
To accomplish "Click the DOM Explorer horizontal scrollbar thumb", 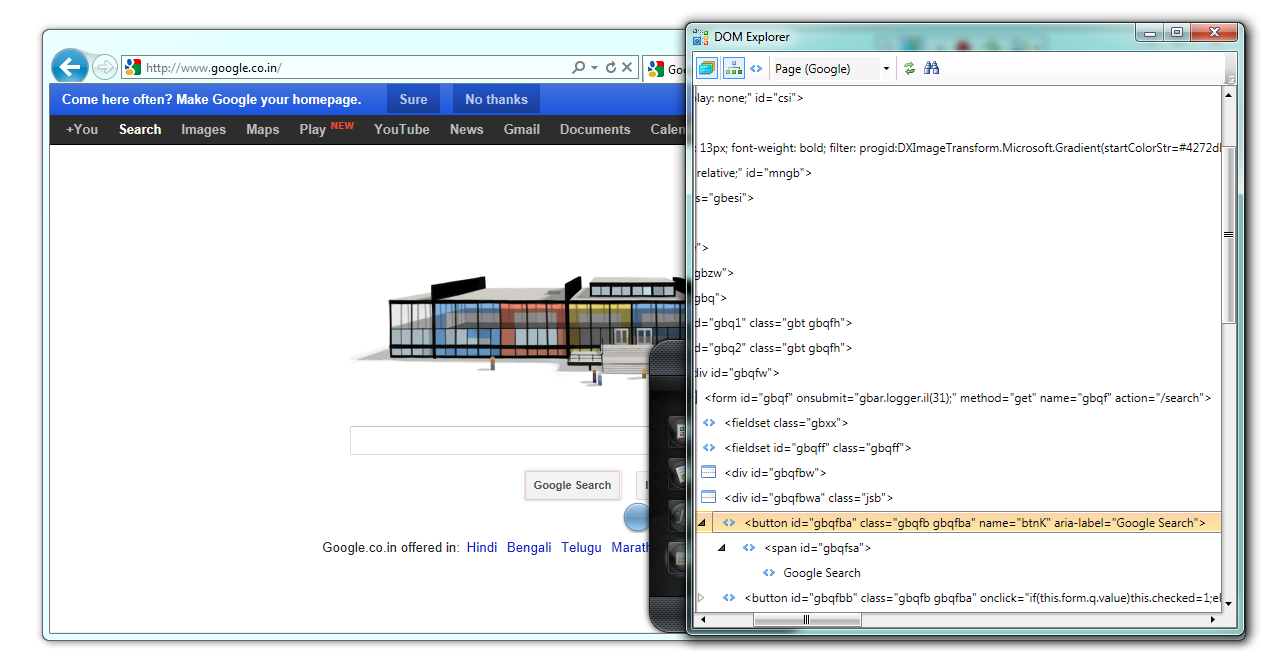I will pos(807,620).
